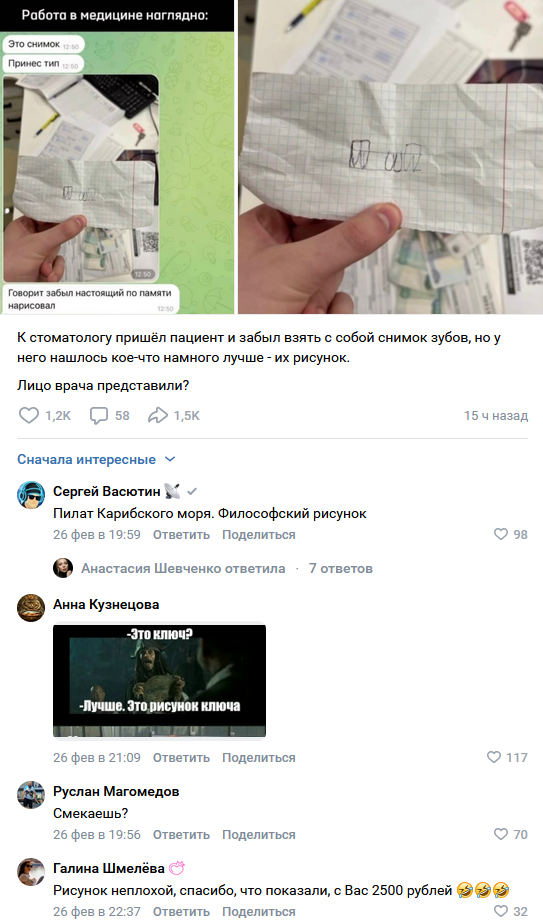Screen dimensions: 543x920
Task: Like Сергей Васютин's comment heart
Action: pyautogui.click(x=501, y=534)
